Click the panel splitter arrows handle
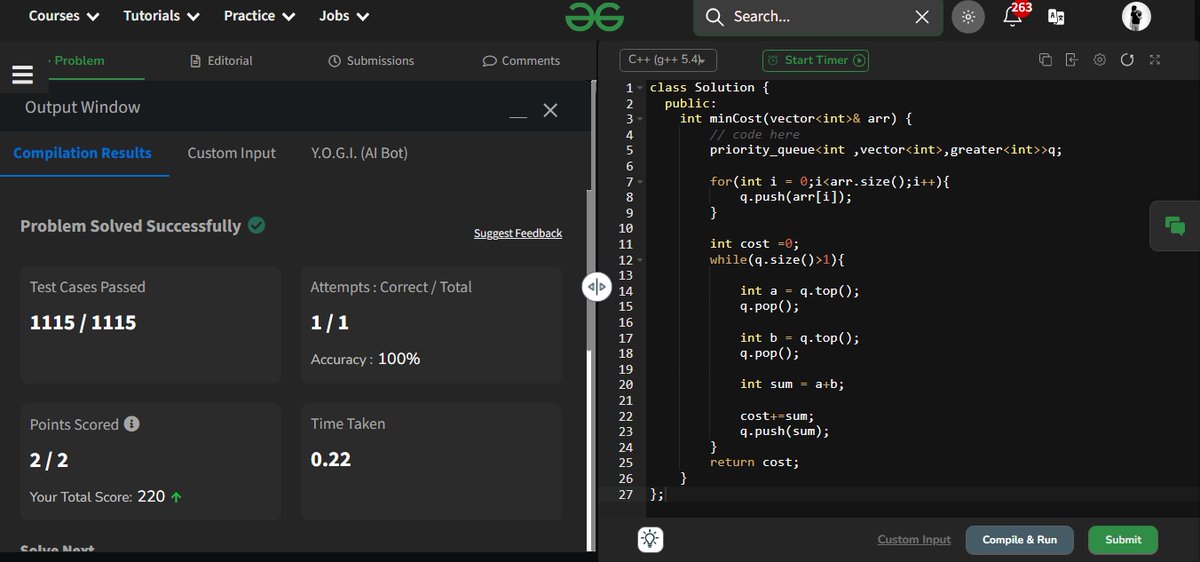This screenshot has height=562, width=1200. point(596,288)
